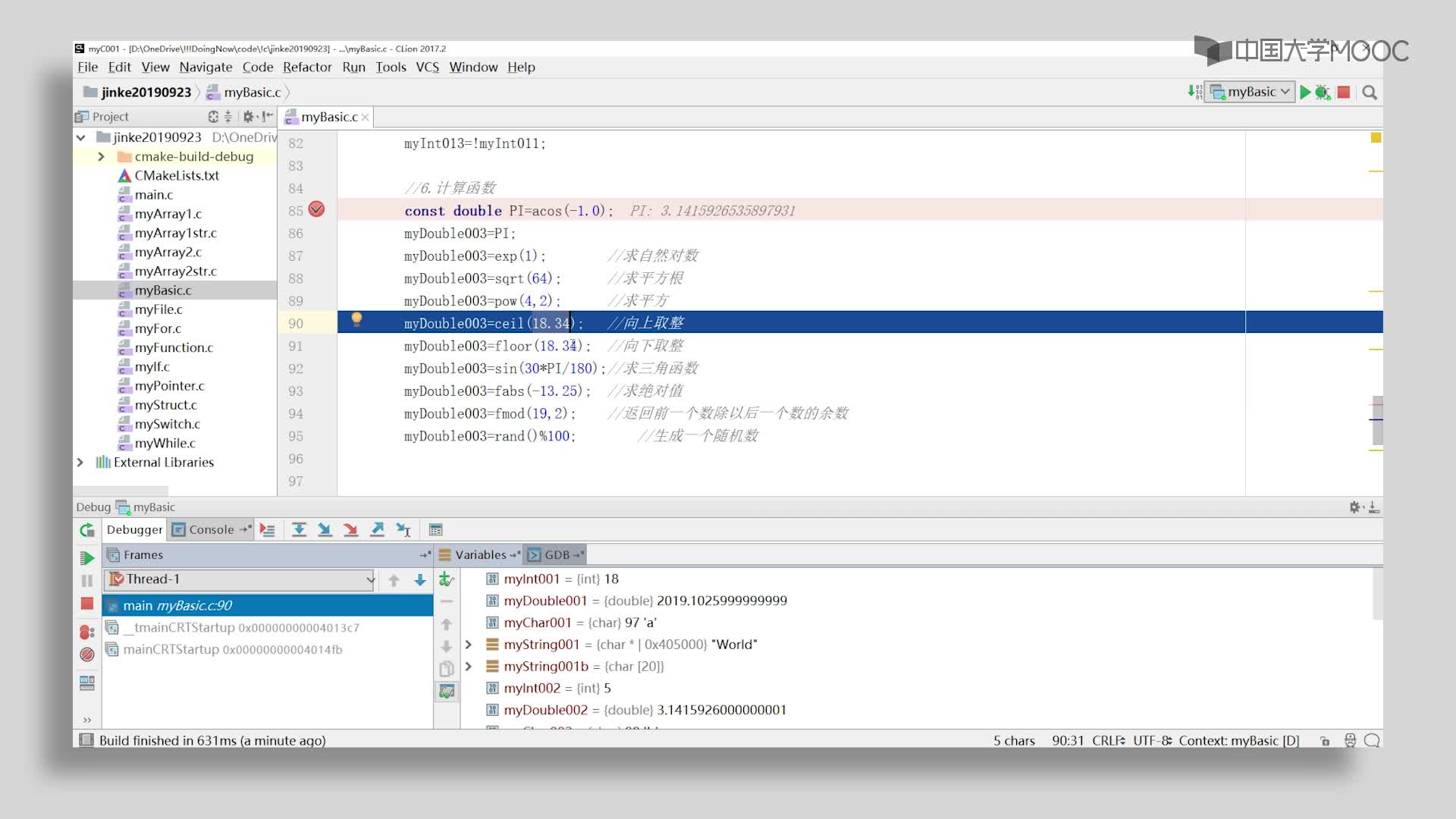Expand External Libraries node

click(80, 462)
